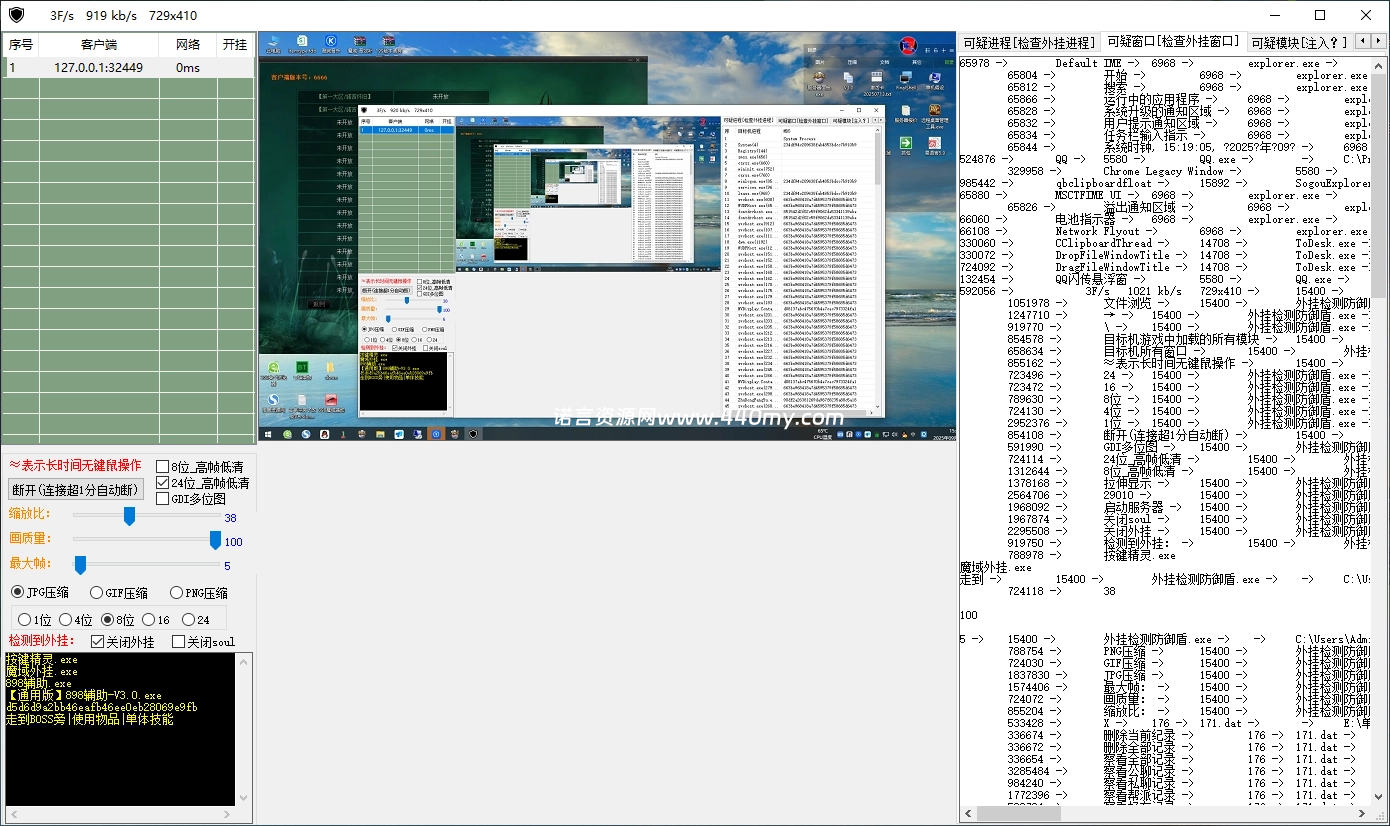The height and width of the screenshot is (826, 1390).
Task: Open the 可疑模块[注入?] tab
Action: (1298, 43)
